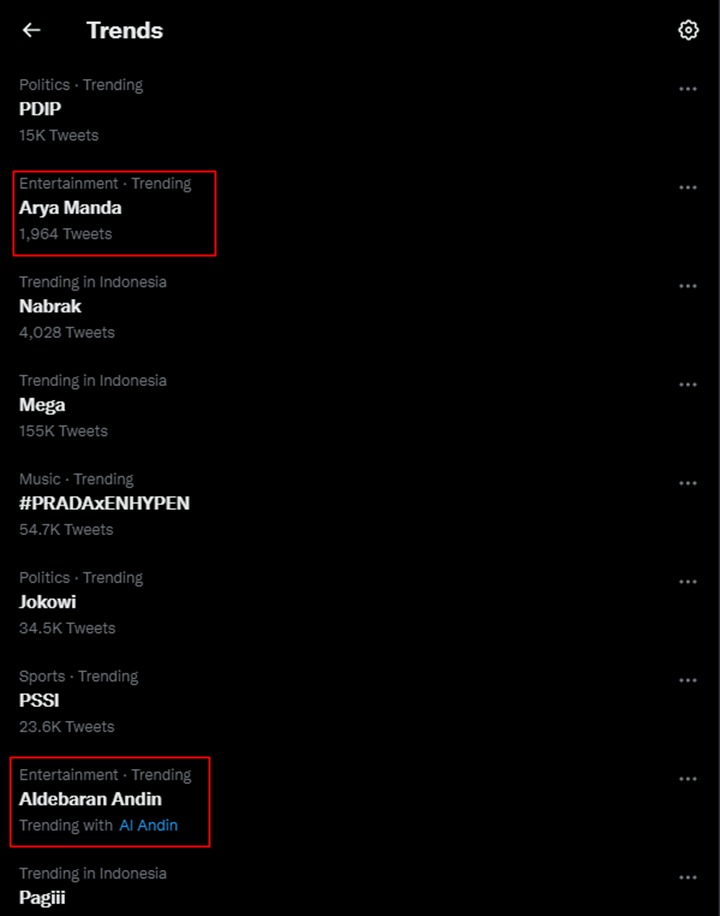Open the #PRADAxENHYPEN hashtag trend
This screenshot has width=720, height=916.
pos(104,504)
